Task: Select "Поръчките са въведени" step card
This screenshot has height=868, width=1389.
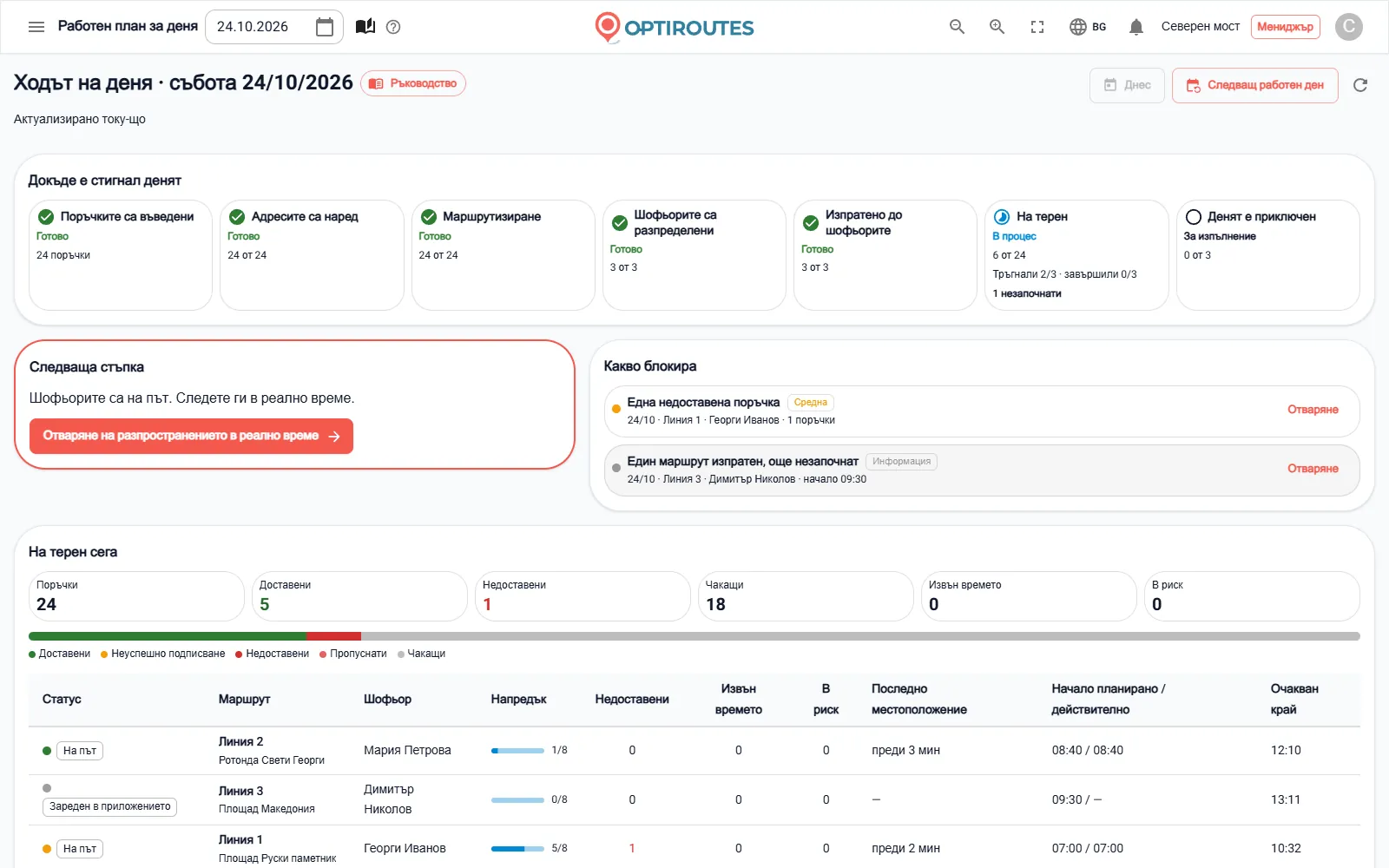Action: coord(121,255)
